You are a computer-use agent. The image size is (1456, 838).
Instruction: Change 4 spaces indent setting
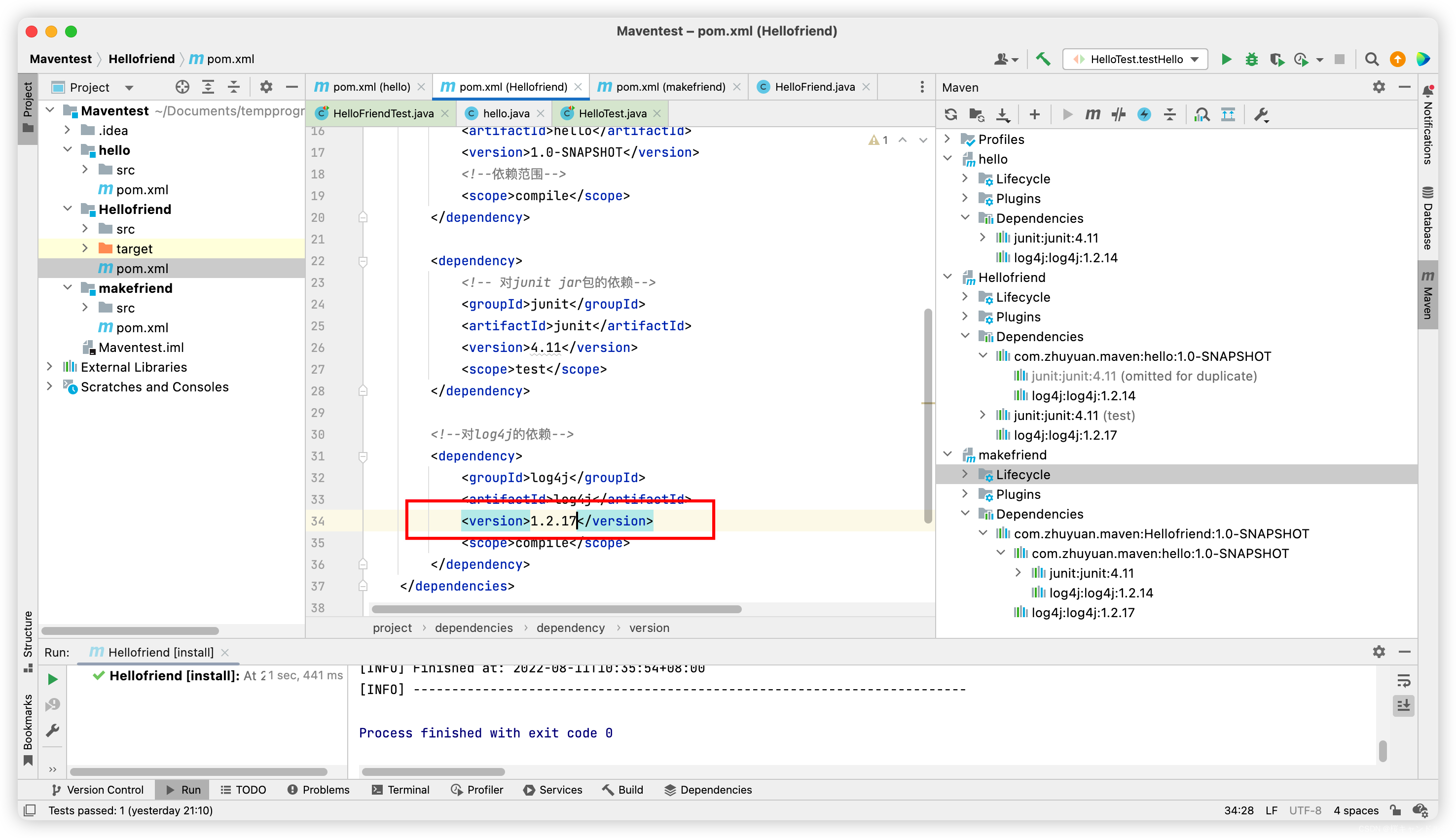(x=1356, y=810)
